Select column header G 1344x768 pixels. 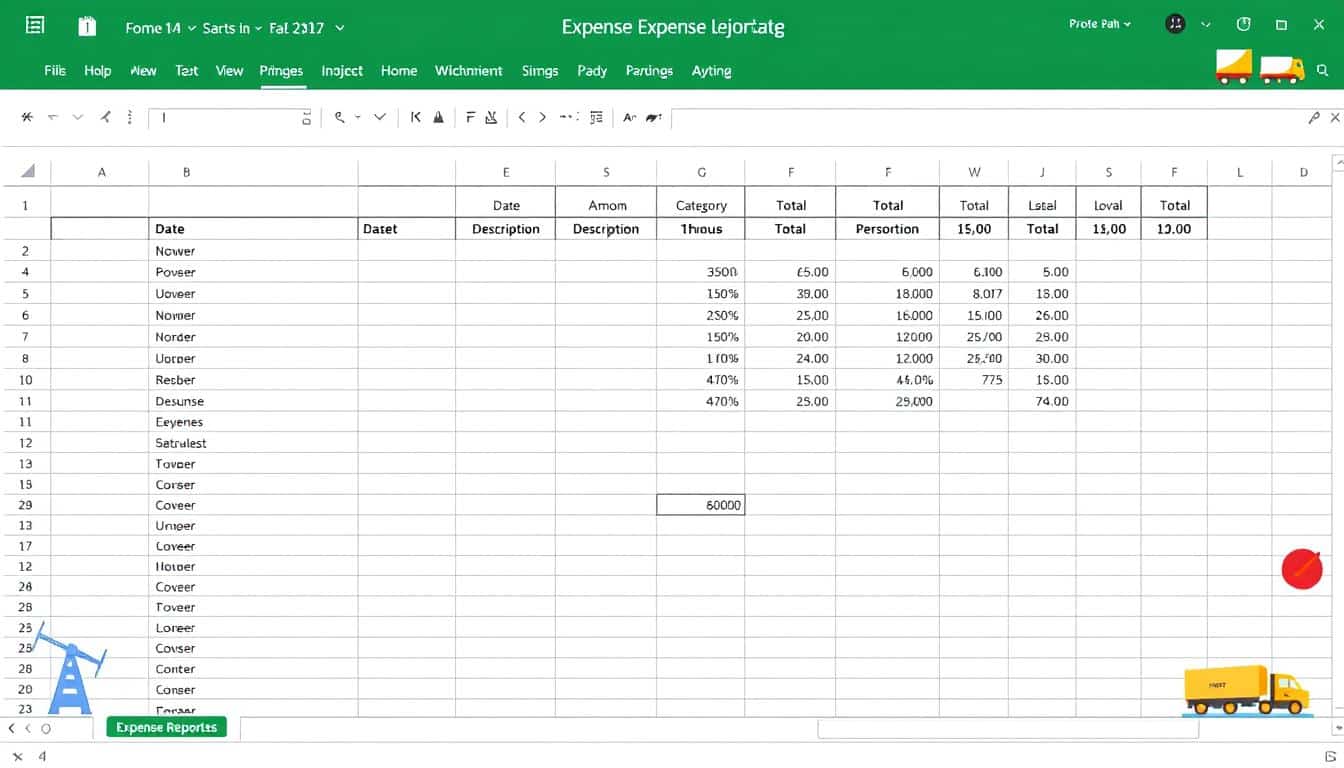point(701,172)
